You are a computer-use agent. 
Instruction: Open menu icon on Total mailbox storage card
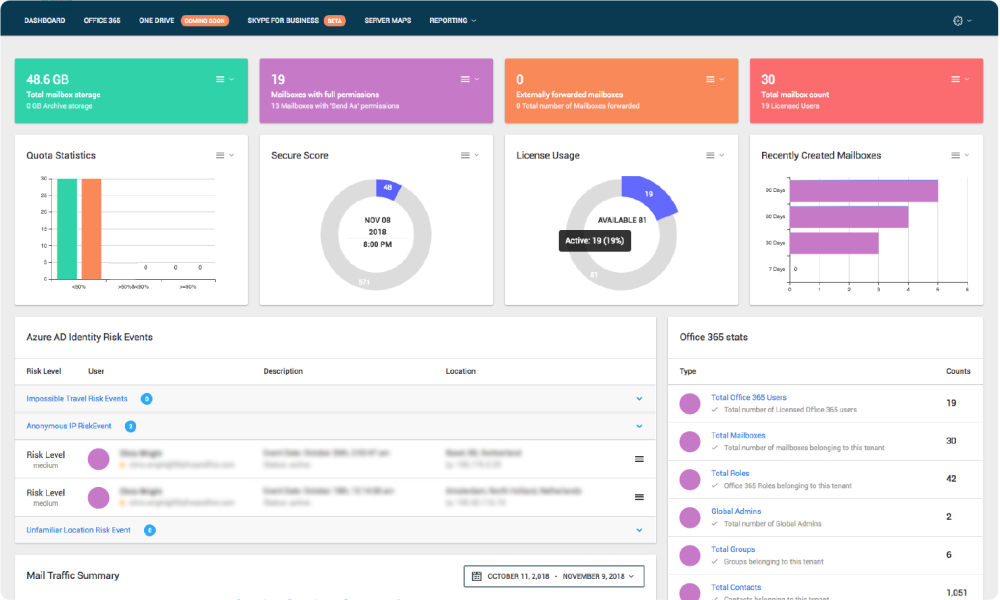pos(220,79)
